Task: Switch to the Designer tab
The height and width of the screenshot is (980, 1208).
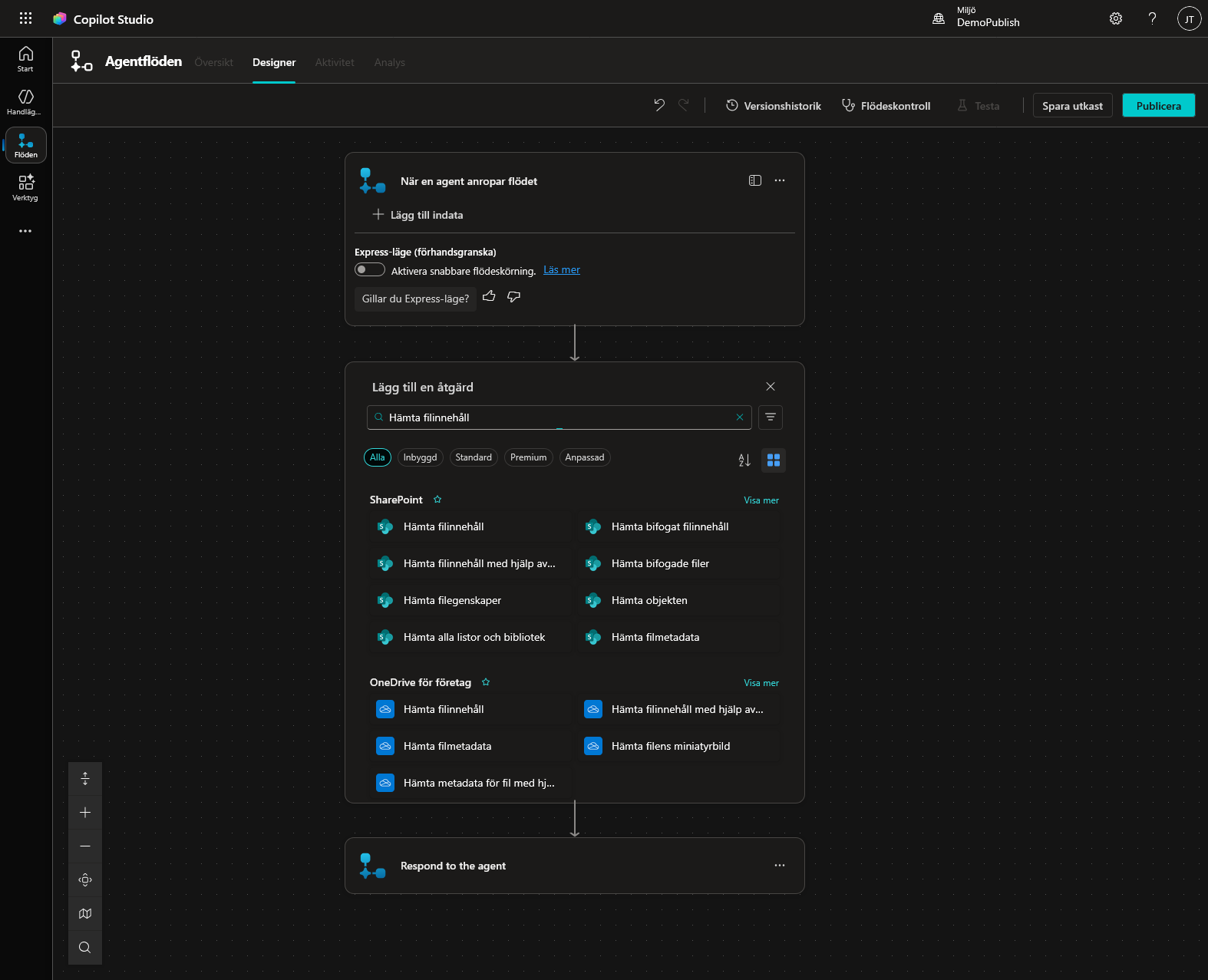Action: pyautogui.click(x=274, y=62)
